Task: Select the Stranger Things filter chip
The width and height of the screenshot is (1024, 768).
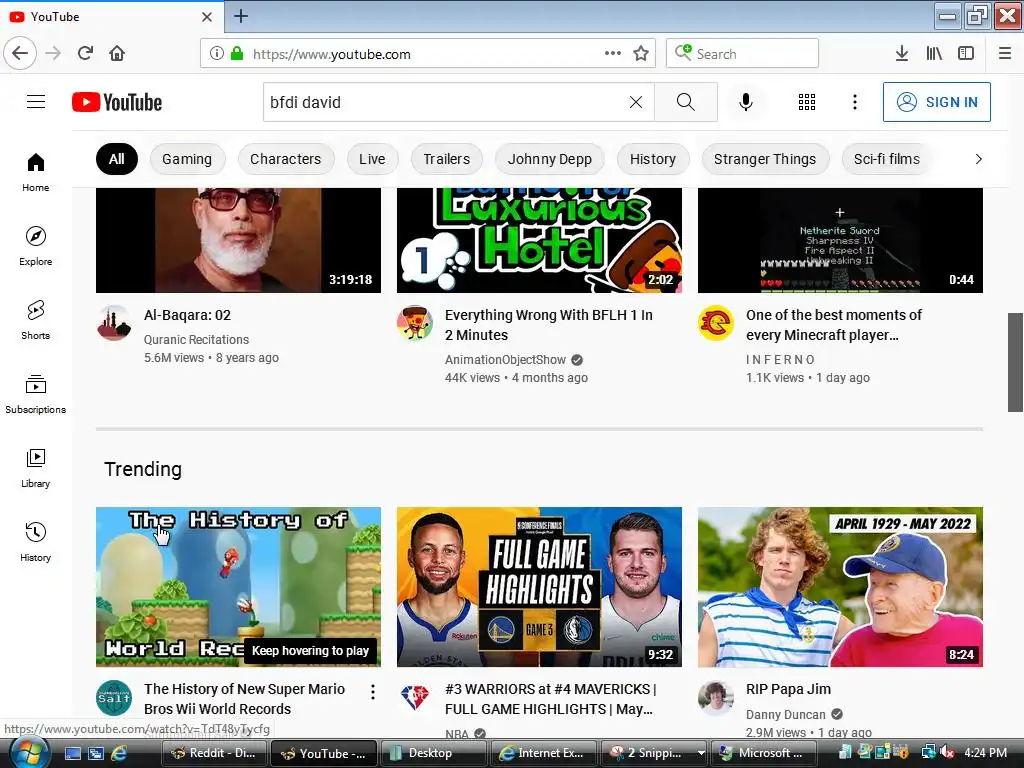Action: coord(765,159)
